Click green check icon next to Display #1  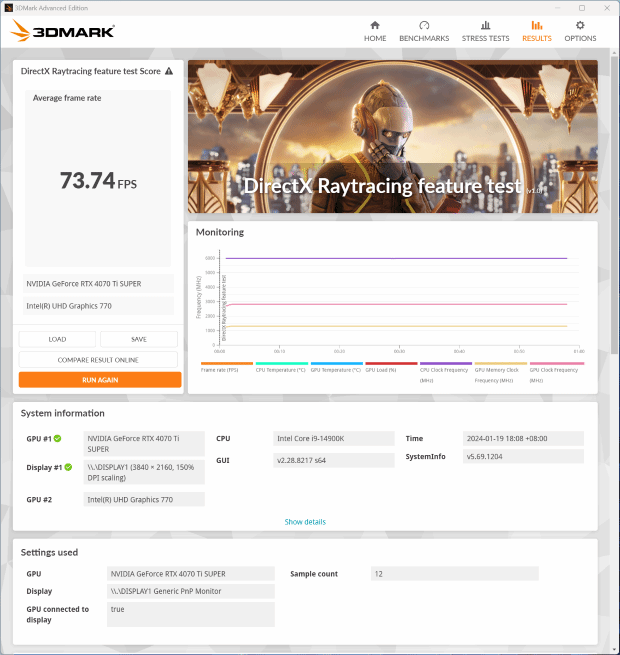point(68,467)
